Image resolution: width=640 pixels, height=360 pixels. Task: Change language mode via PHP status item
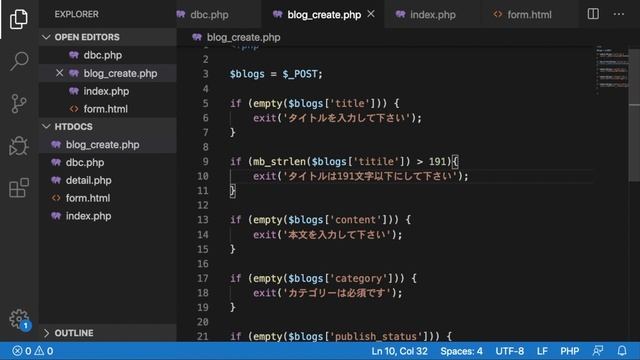click(569, 351)
